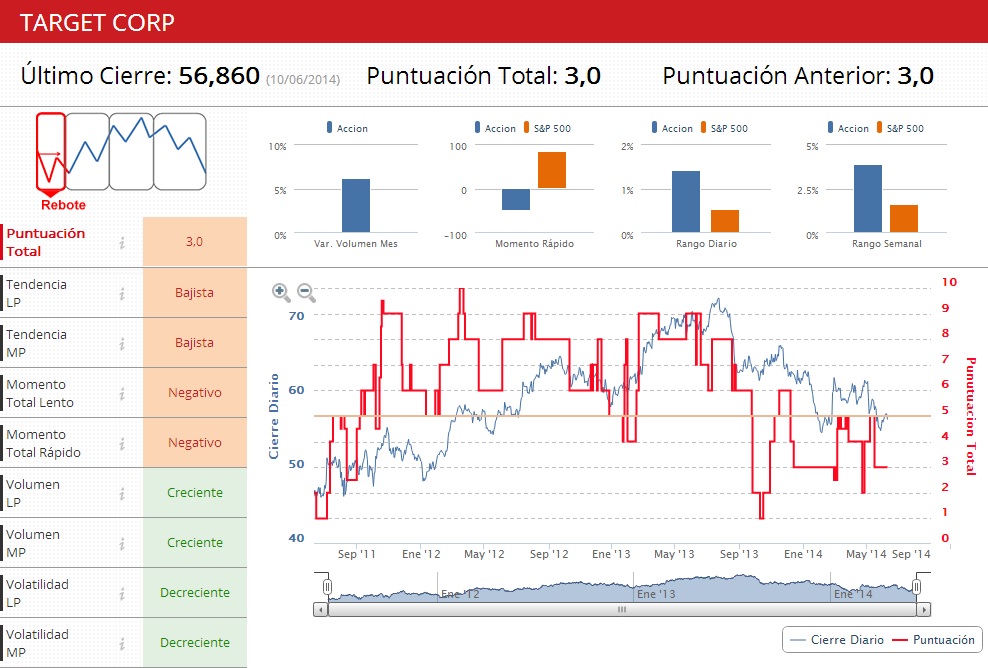Viewport: 988px width, 668px height.
Task: Click the orange Rango Semanal S&P 500 bar
Action: pyautogui.click(x=904, y=219)
